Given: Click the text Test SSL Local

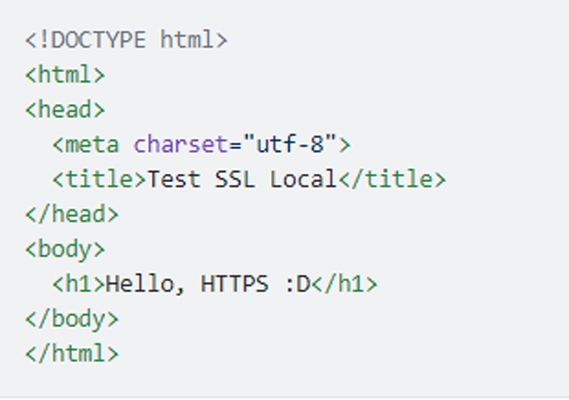Looking at the screenshot, I should coord(242,179).
